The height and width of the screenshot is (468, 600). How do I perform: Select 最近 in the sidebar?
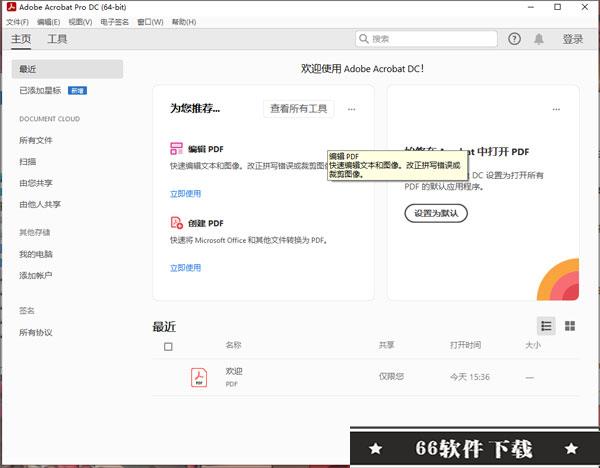click(67, 69)
